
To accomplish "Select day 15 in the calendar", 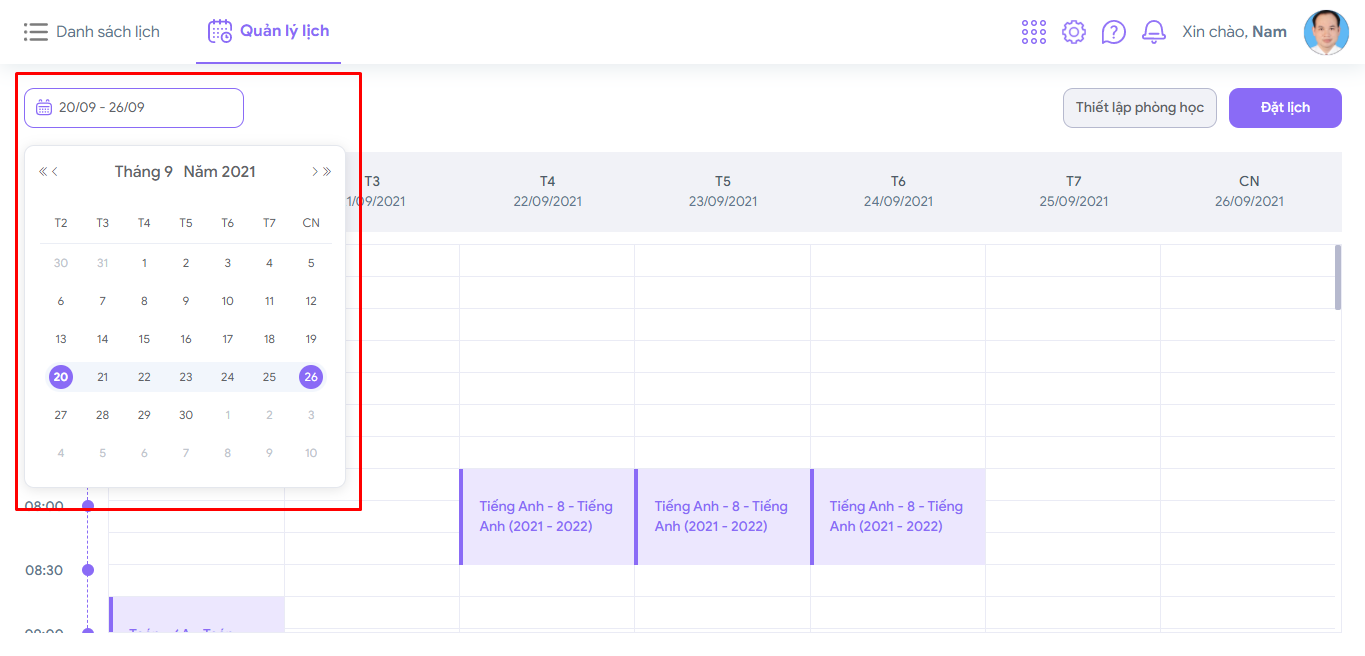I will point(144,339).
